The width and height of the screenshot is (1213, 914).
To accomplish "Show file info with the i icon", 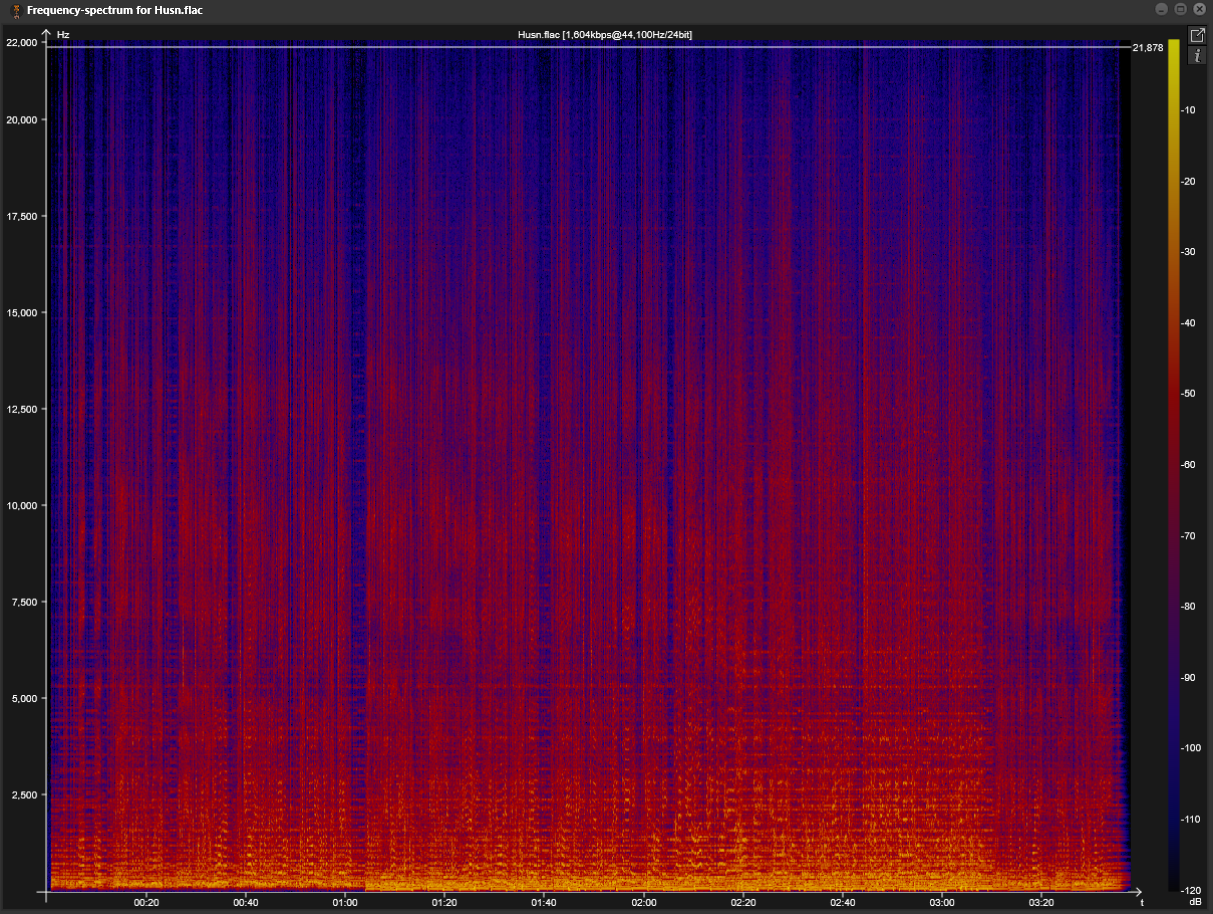I will click(x=1196, y=56).
